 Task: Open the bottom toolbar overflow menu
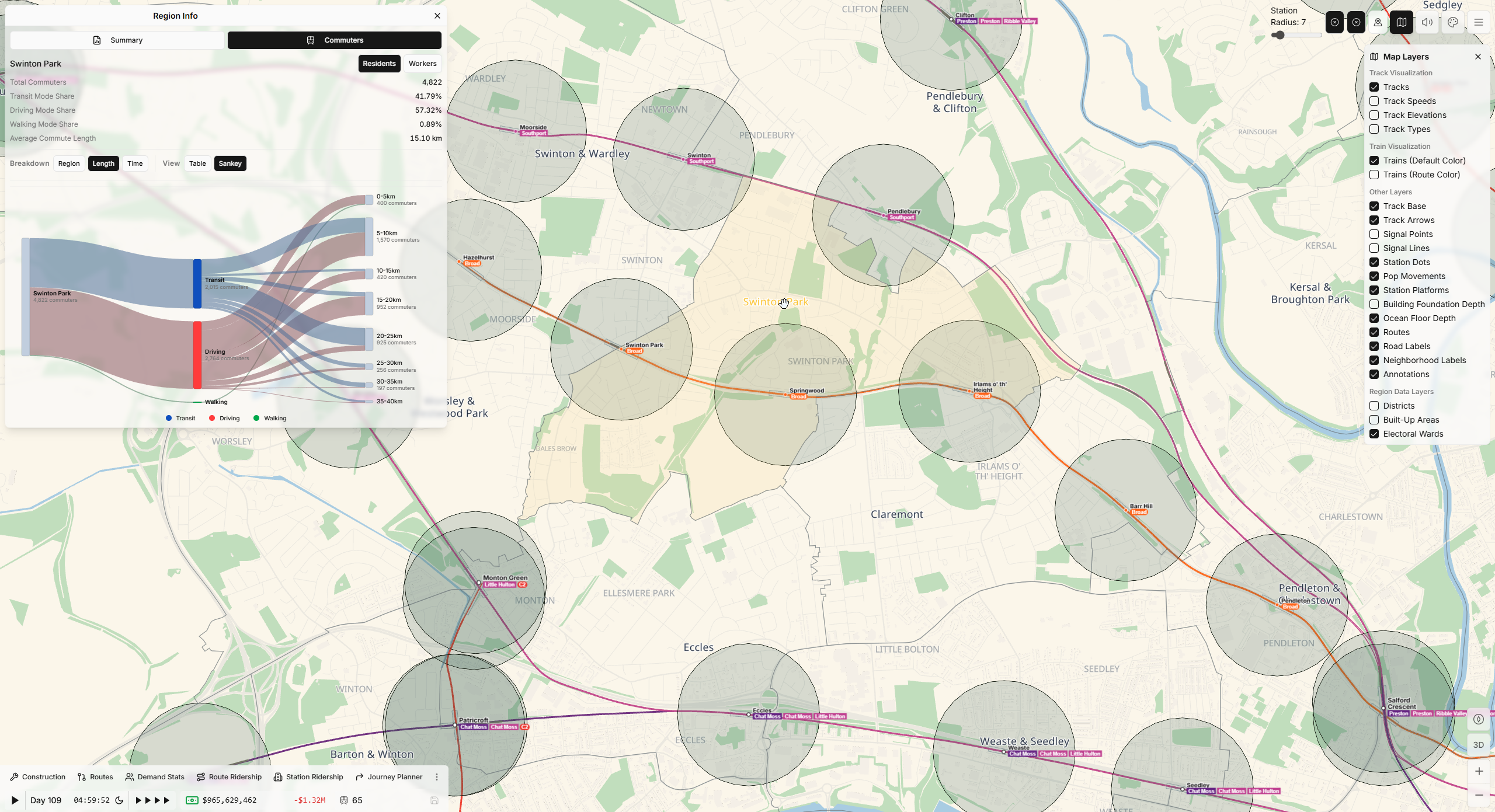[437, 777]
